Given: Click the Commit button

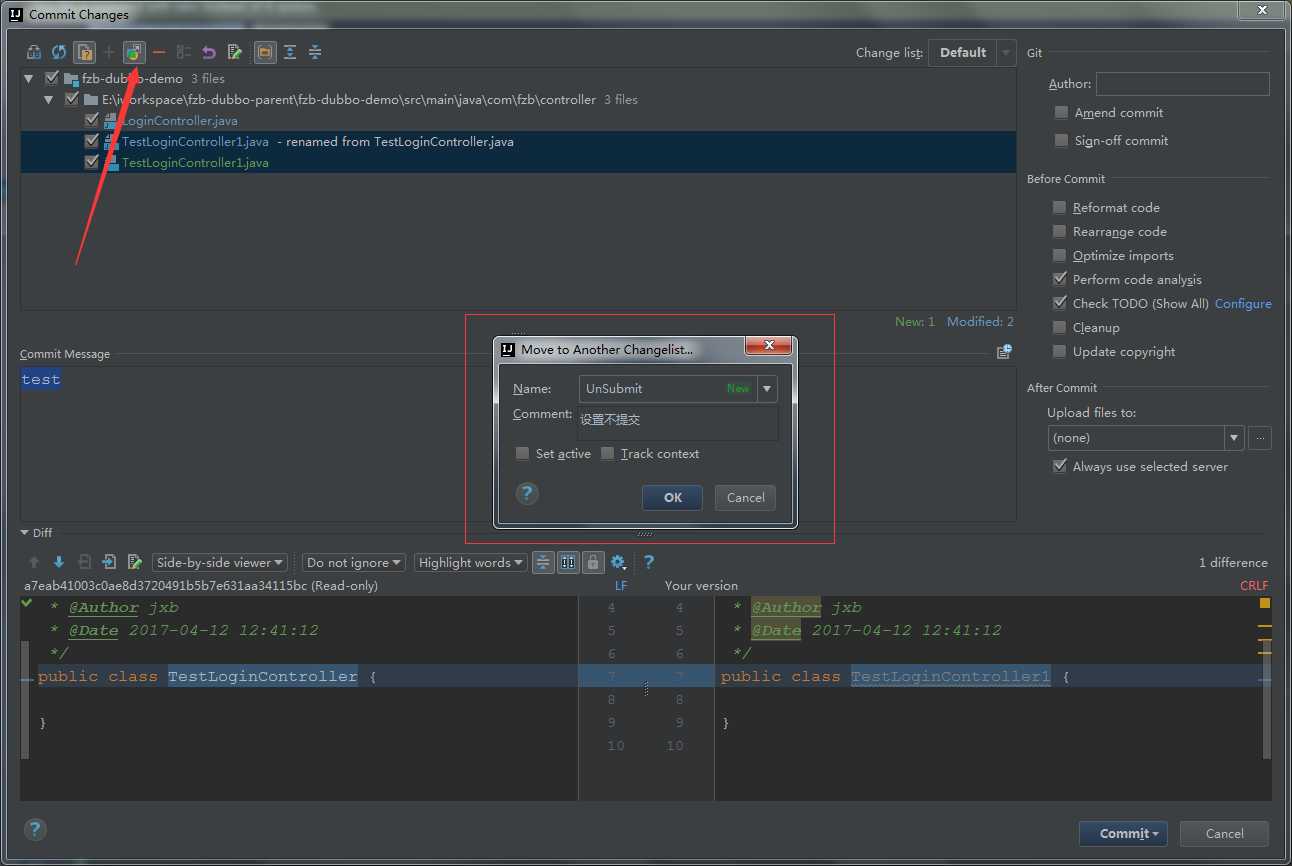Looking at the screenshot, I should [x=1123, y=833].
